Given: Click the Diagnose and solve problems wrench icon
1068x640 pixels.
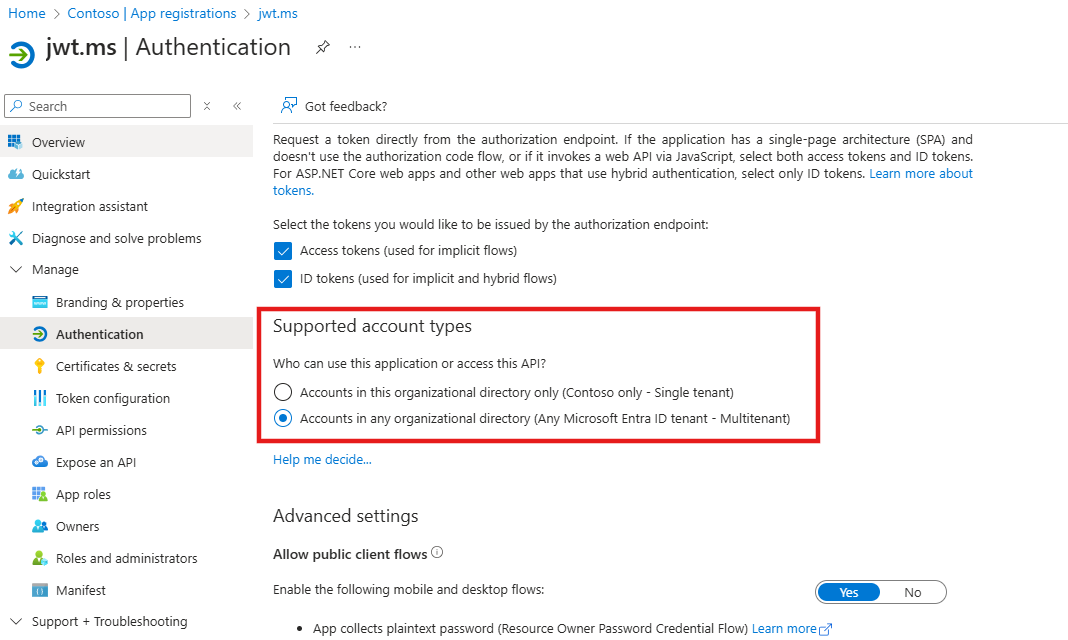Looking at the screenshot, I should (x=16, y=238).
